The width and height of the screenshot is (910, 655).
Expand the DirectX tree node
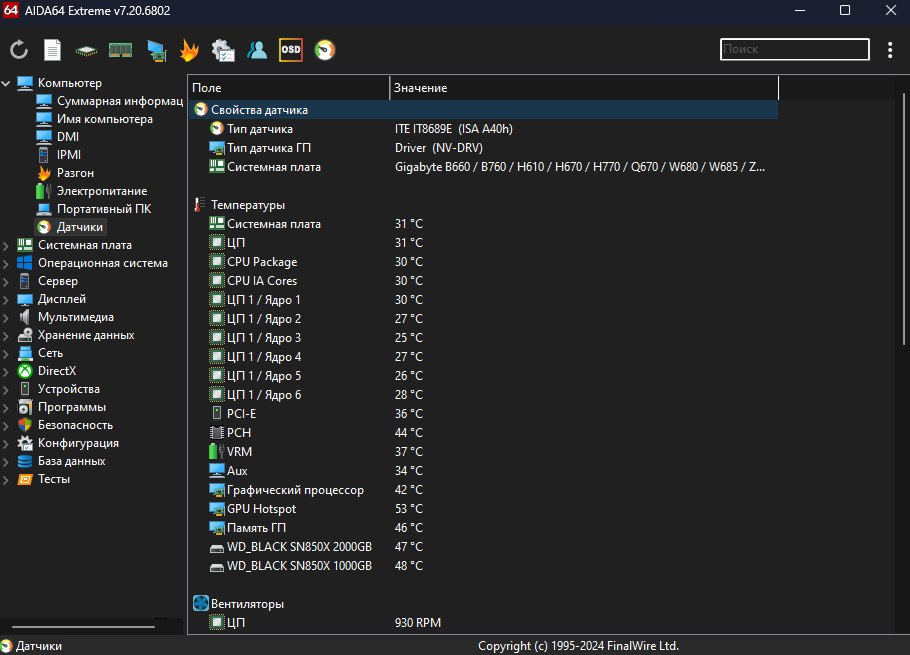6,372
